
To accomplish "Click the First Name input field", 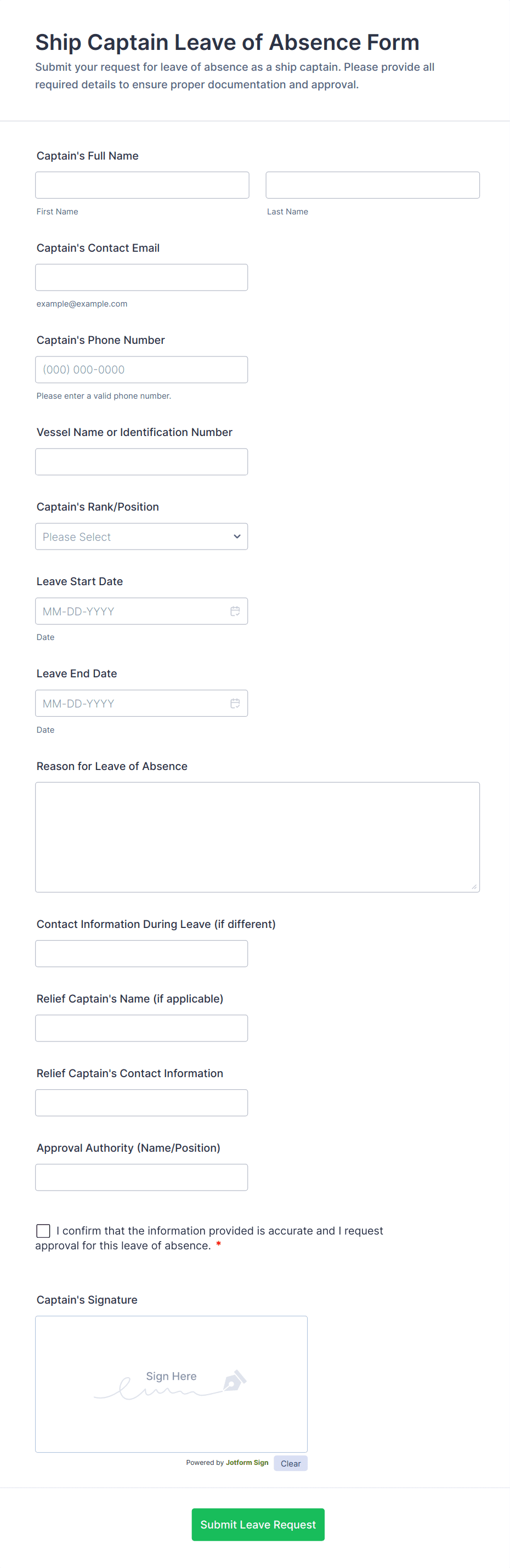I will coord(142,185).
